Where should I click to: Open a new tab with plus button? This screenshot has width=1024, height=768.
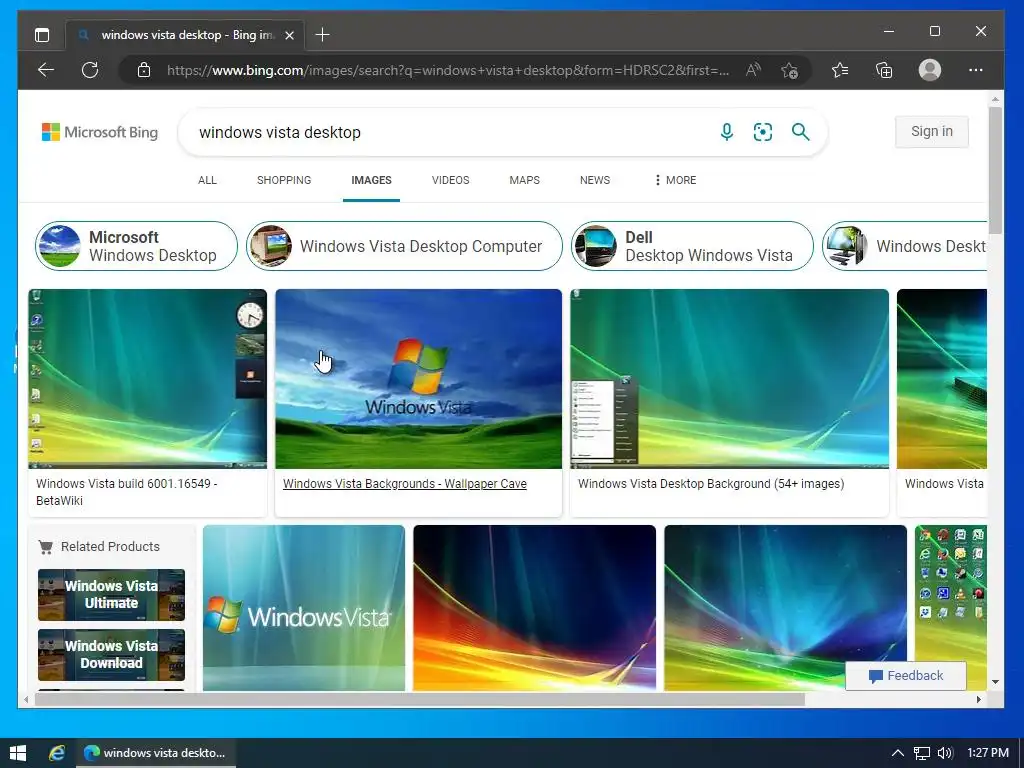(322, 35)
